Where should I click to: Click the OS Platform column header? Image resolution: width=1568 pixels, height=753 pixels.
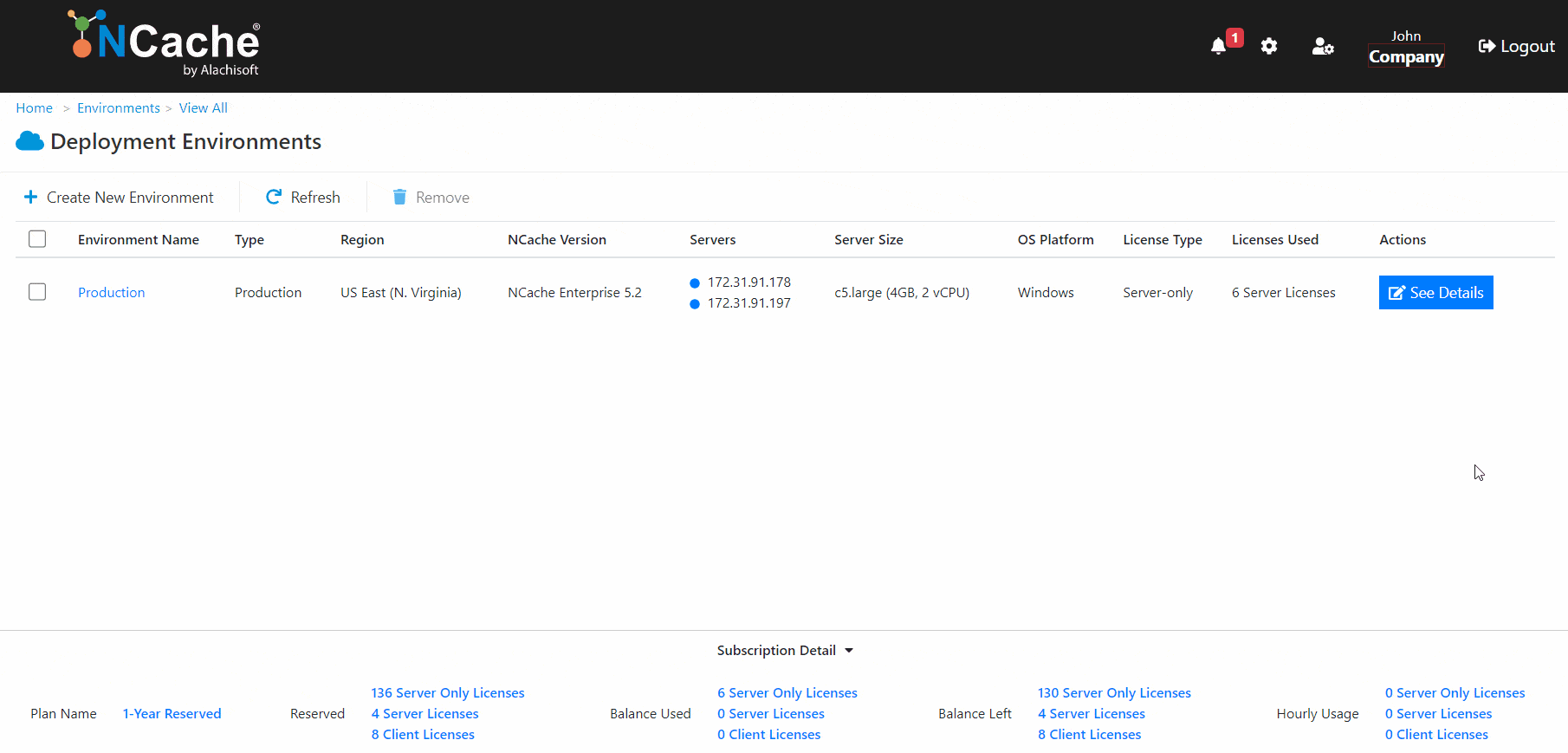point(1056,240)
